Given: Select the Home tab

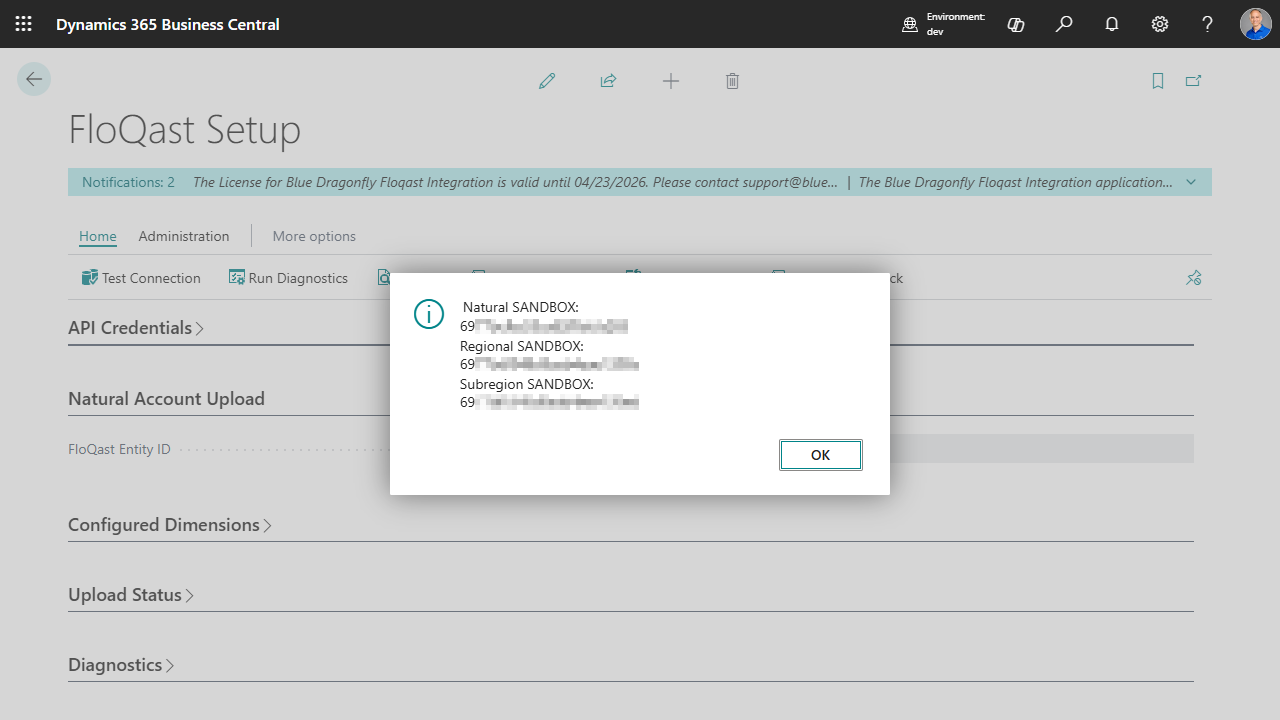Looking at the screenshot, I should pos(98,236).
